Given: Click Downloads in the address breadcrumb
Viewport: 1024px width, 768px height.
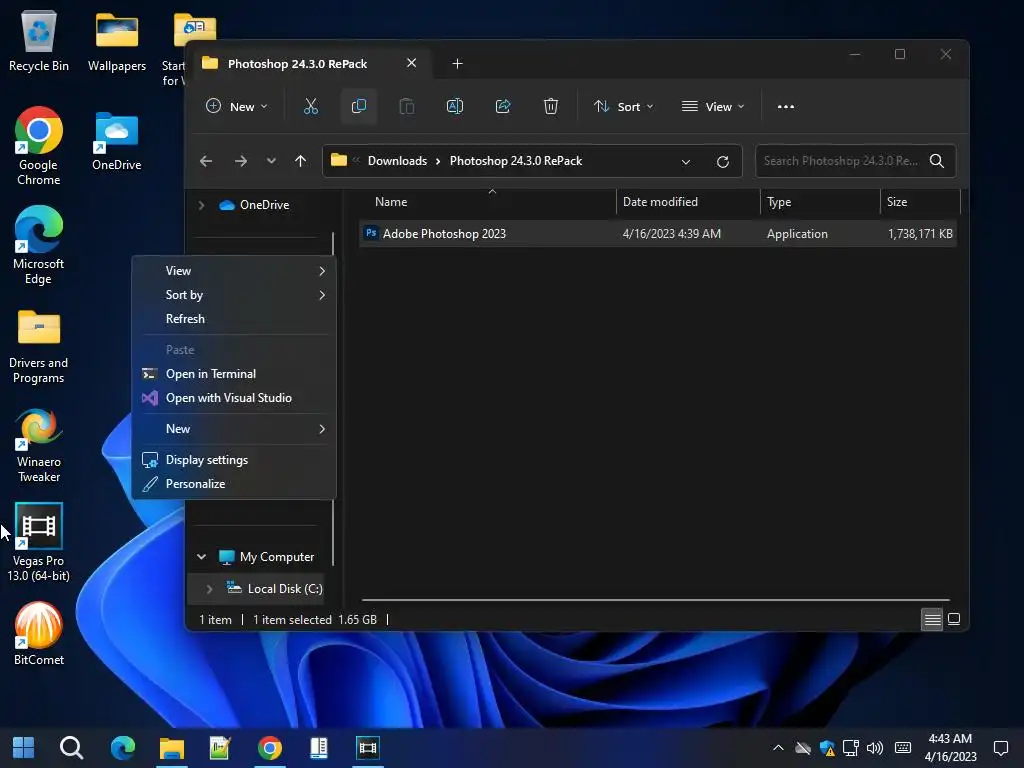Looking at the screenshot, I should pyautogui.click(x=397, y=161).
